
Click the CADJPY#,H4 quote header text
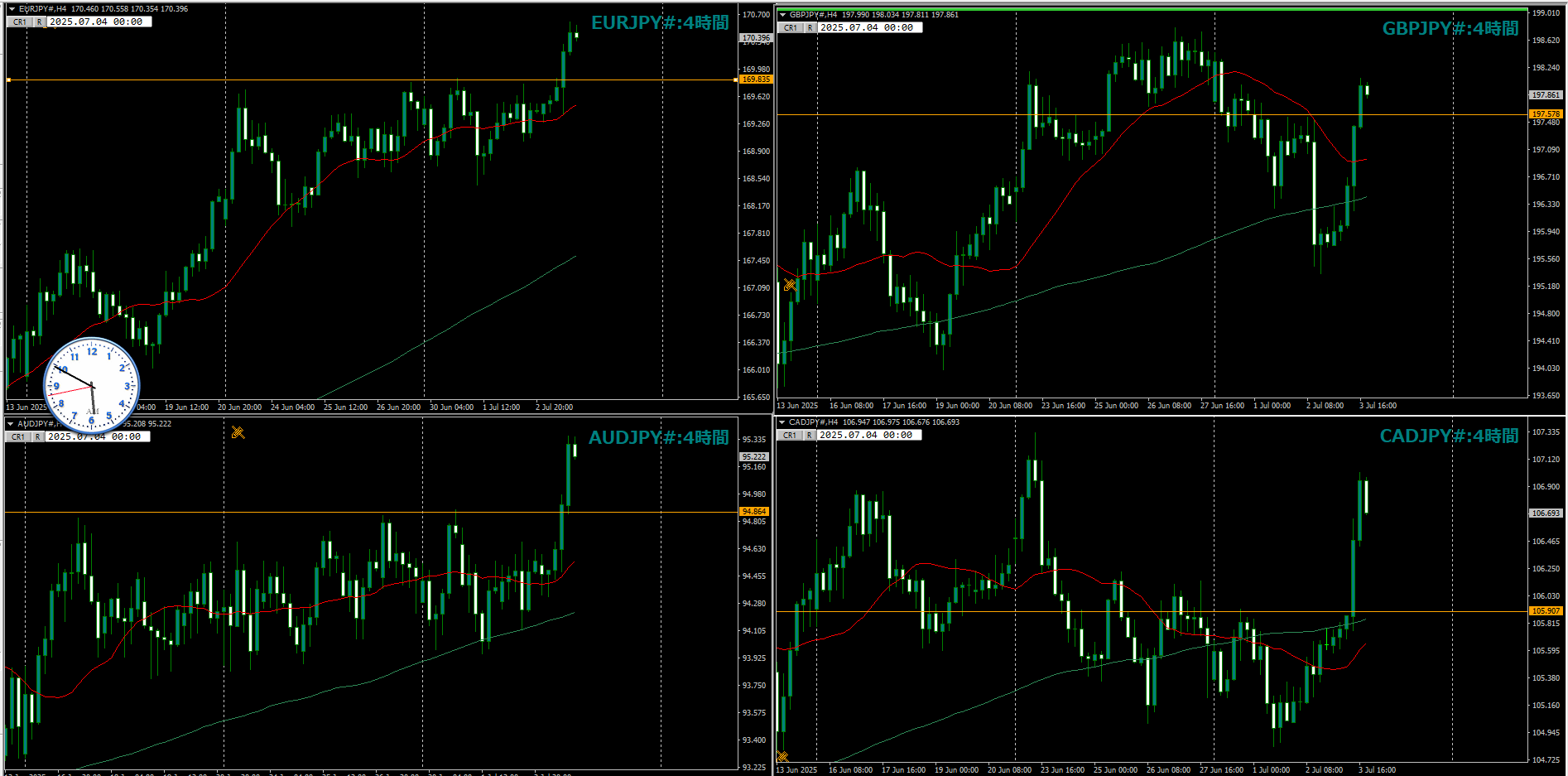pyautogui.click(x=874, y=422)
